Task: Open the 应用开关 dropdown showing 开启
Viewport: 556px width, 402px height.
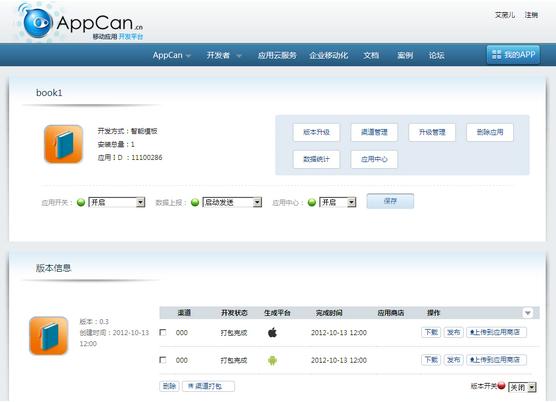Action: pos(117,202)
